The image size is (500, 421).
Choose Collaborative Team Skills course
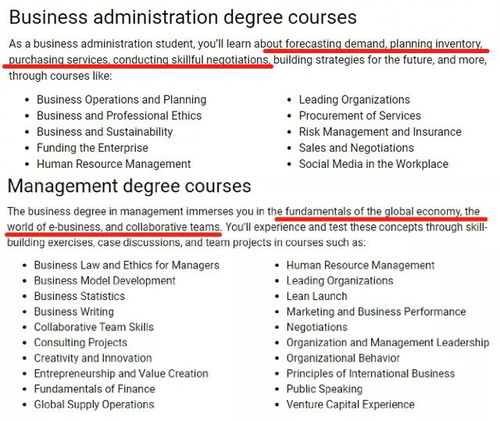tap(94, 327)
